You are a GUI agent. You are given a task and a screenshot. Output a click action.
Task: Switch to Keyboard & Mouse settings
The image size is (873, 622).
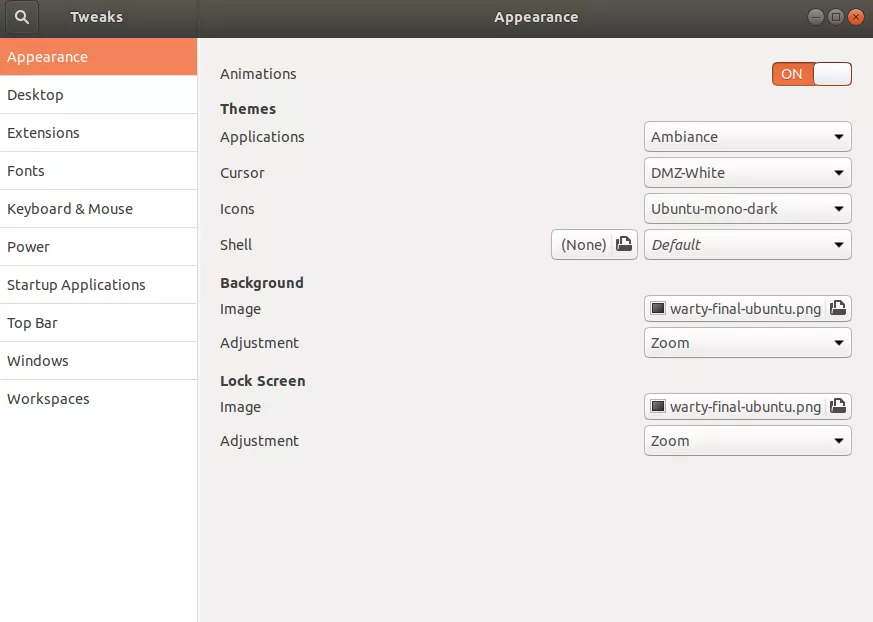click(x=99, y=209)
